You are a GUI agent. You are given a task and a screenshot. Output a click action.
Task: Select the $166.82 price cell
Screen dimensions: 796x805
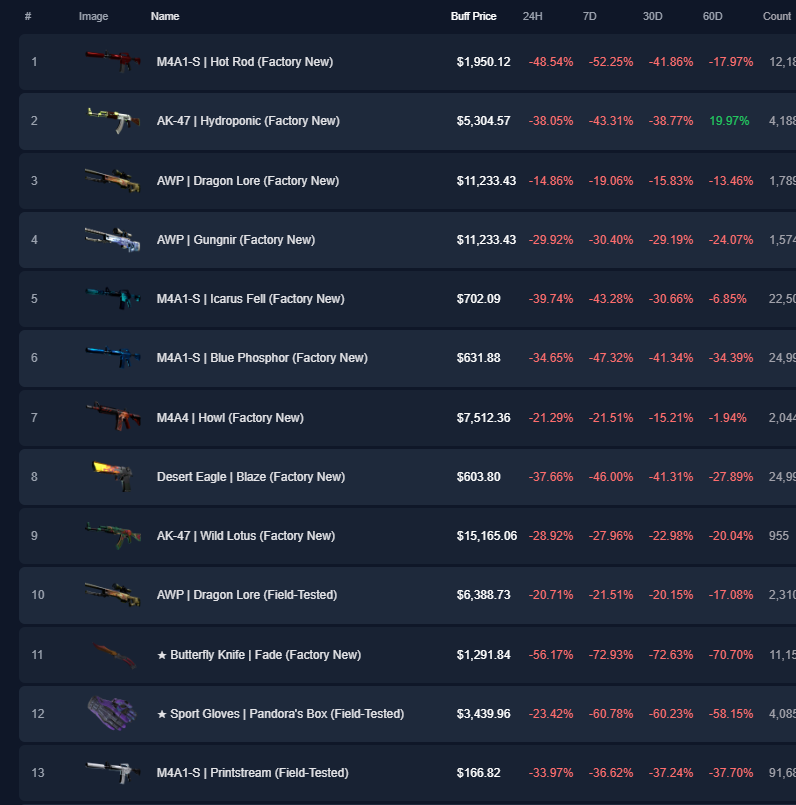[479, 773]
